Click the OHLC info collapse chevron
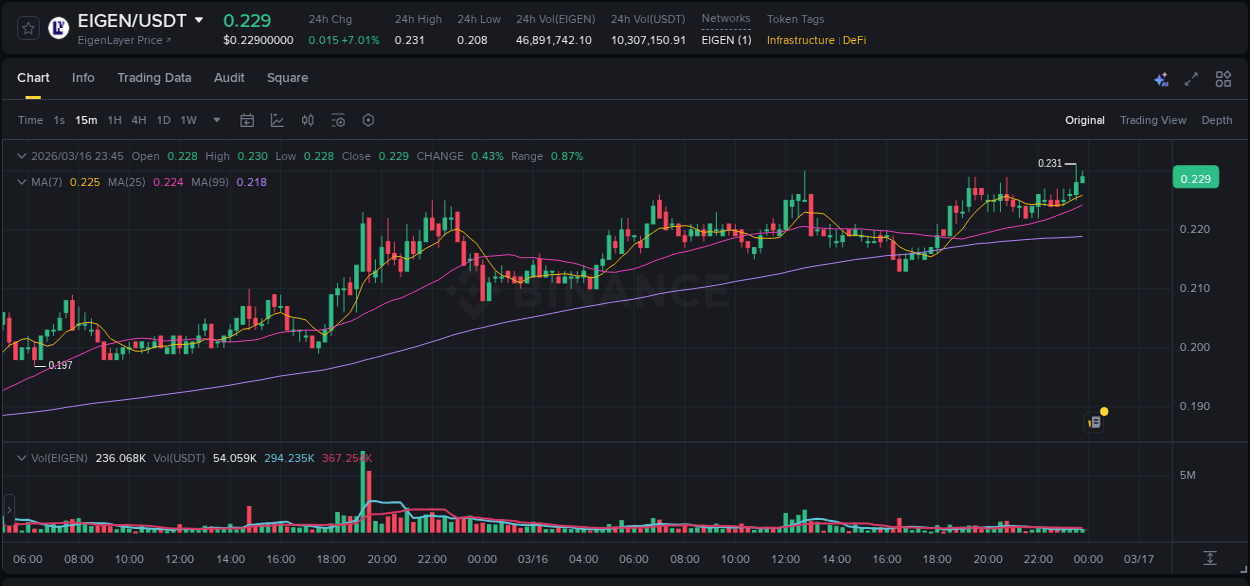 pyautogui.click(x=20, y=156)
